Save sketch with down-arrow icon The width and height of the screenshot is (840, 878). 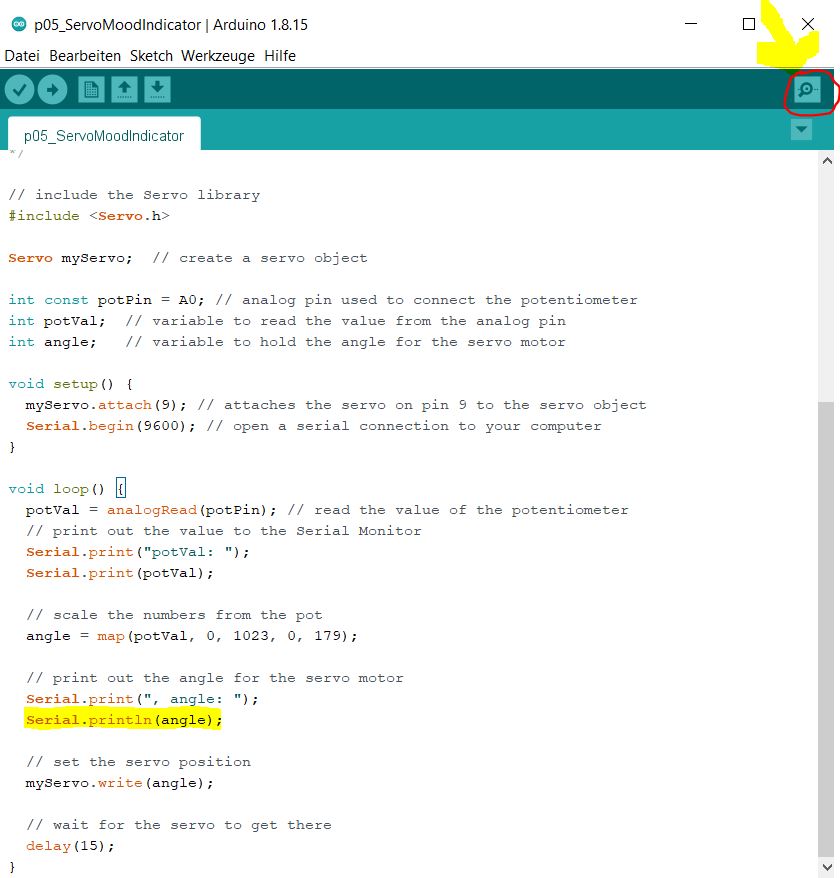(x=157, y=90)
